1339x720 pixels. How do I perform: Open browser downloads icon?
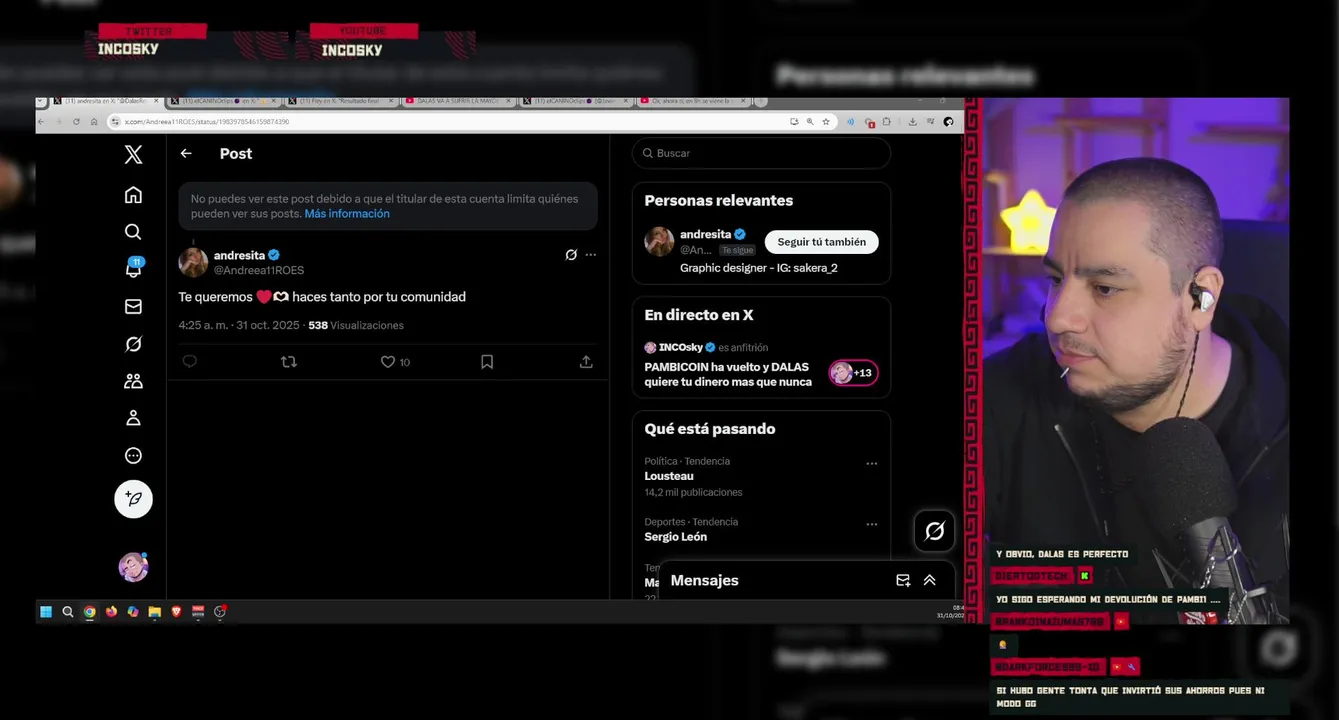pos(912,121)
